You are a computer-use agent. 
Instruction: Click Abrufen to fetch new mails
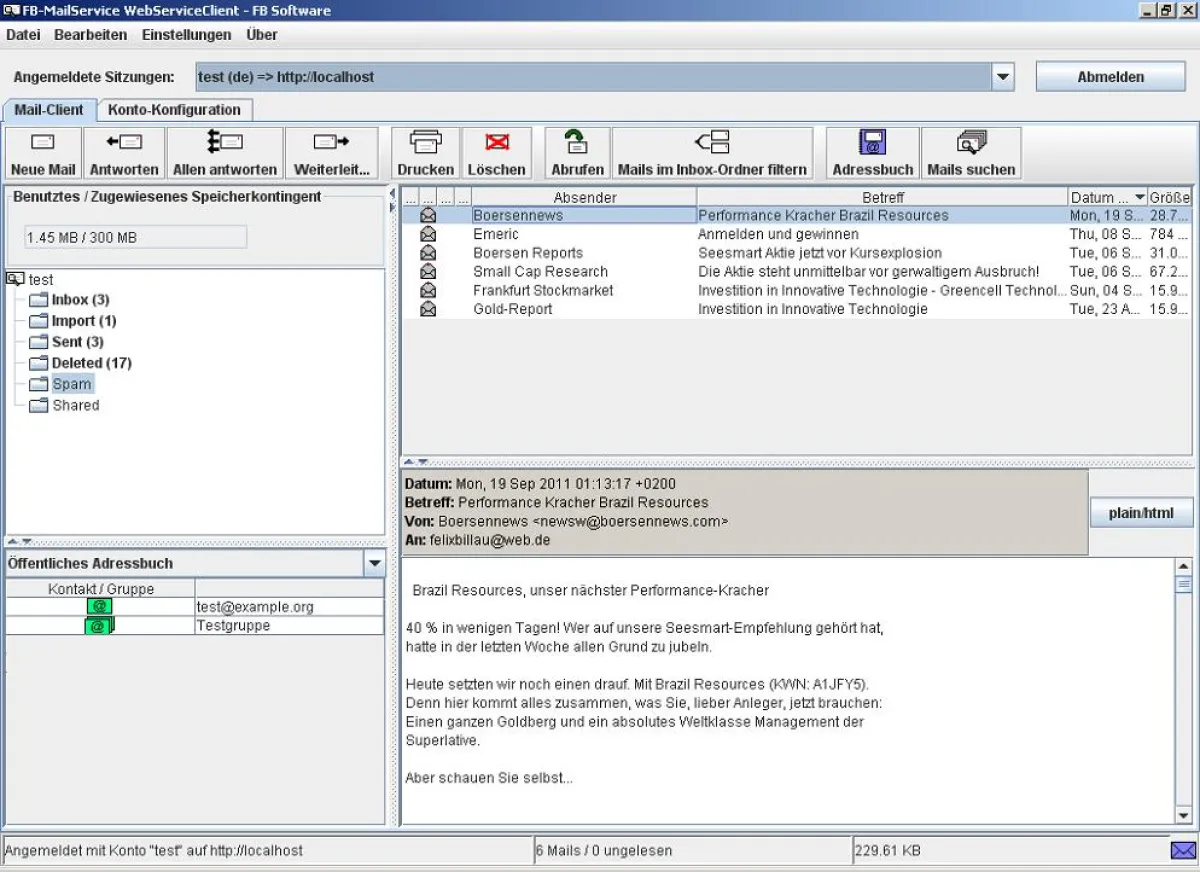[576, 152]
